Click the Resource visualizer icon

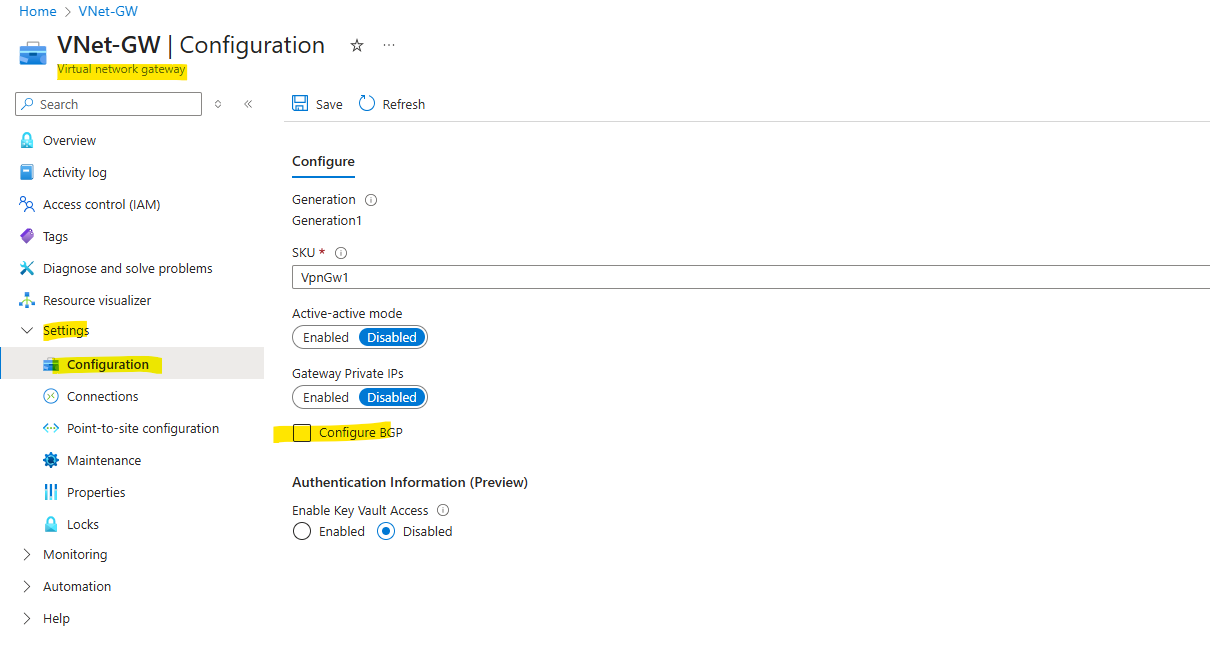pos(27,300)
